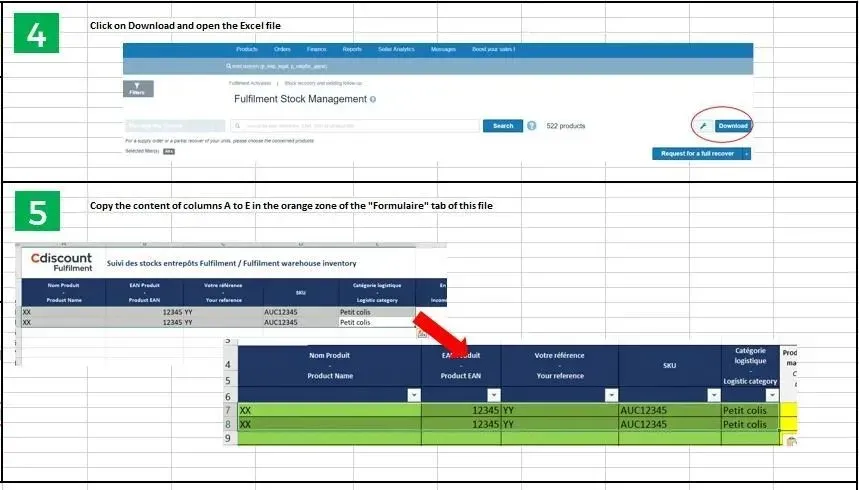Open the Nom Produit column filter dropdown
The width and height of the screenshot is (859, 490).
[x=414, y=395]
